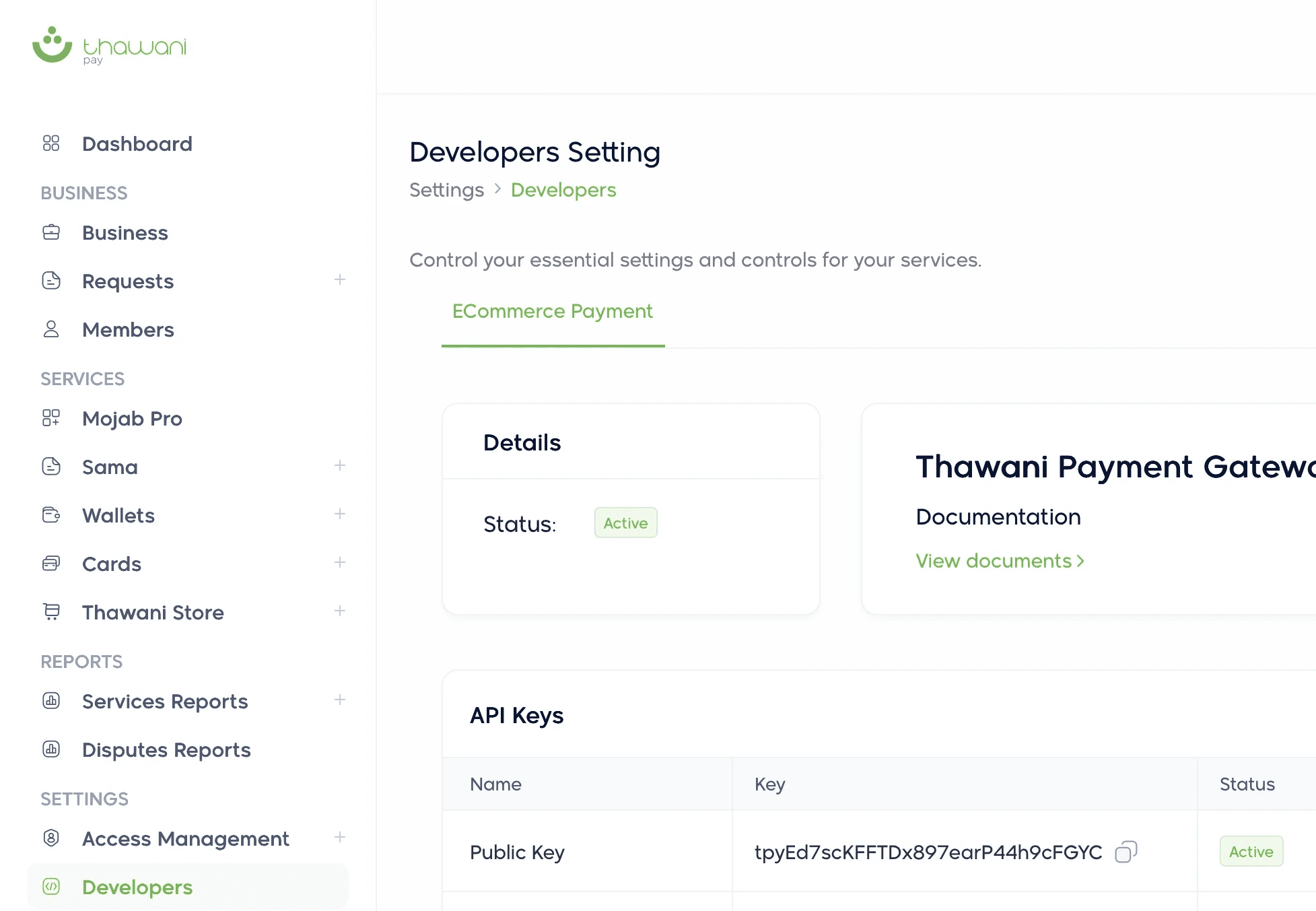Click the Details card heading
Image resolution: width=1316 pixels, height=911 pixels.
coord(522,442)
